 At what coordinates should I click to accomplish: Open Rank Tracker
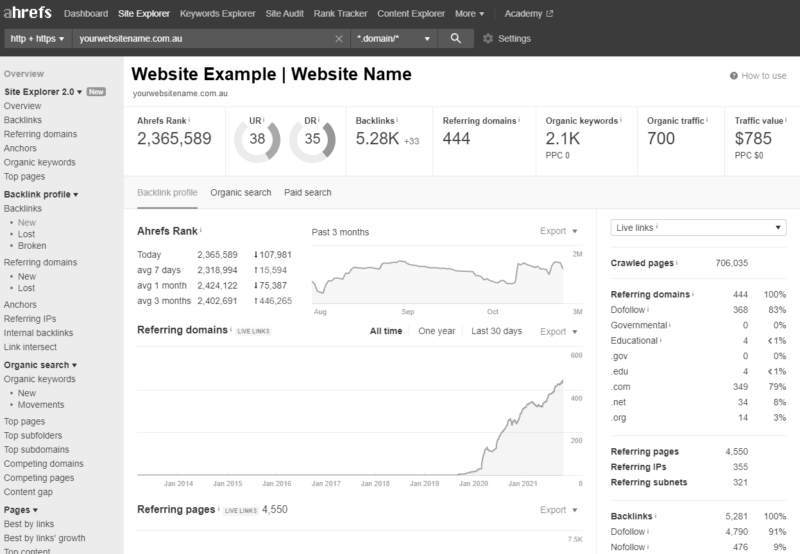point(340,14)
